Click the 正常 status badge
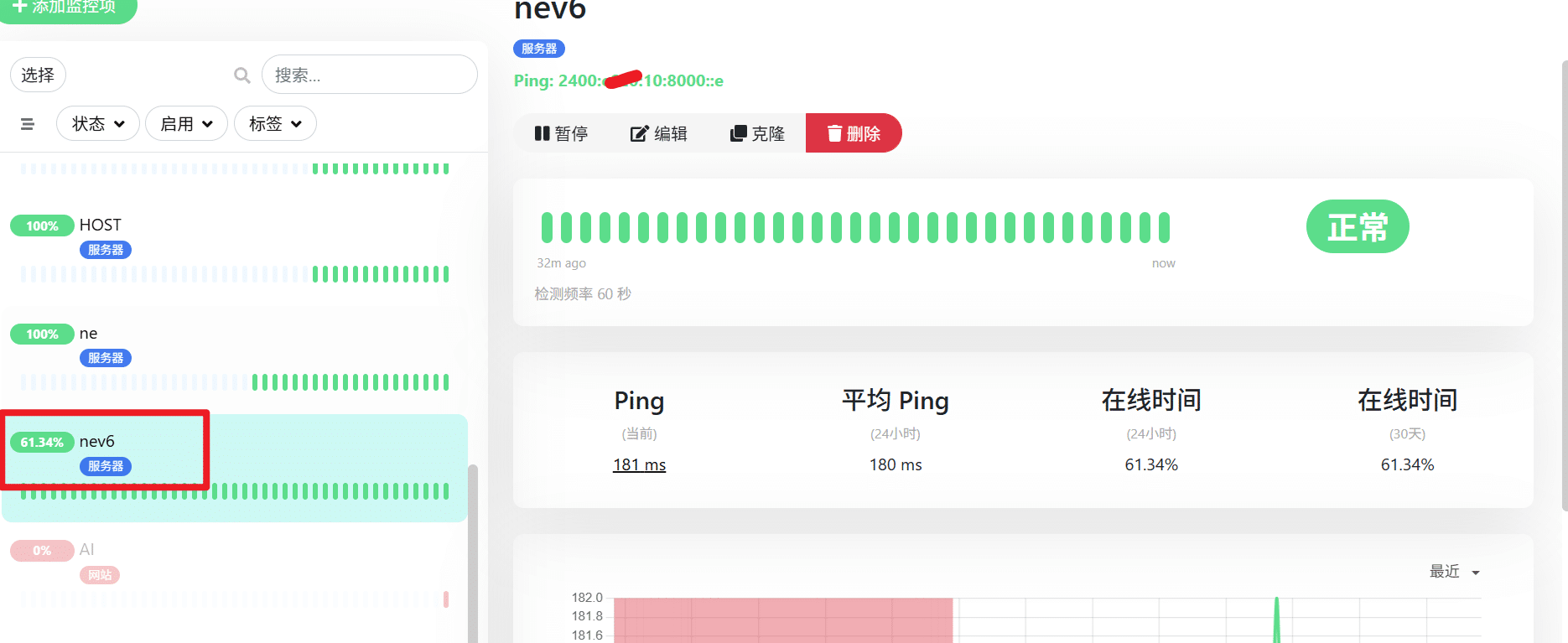This screenshot has width=1568, height=643. pos(1358,226)
